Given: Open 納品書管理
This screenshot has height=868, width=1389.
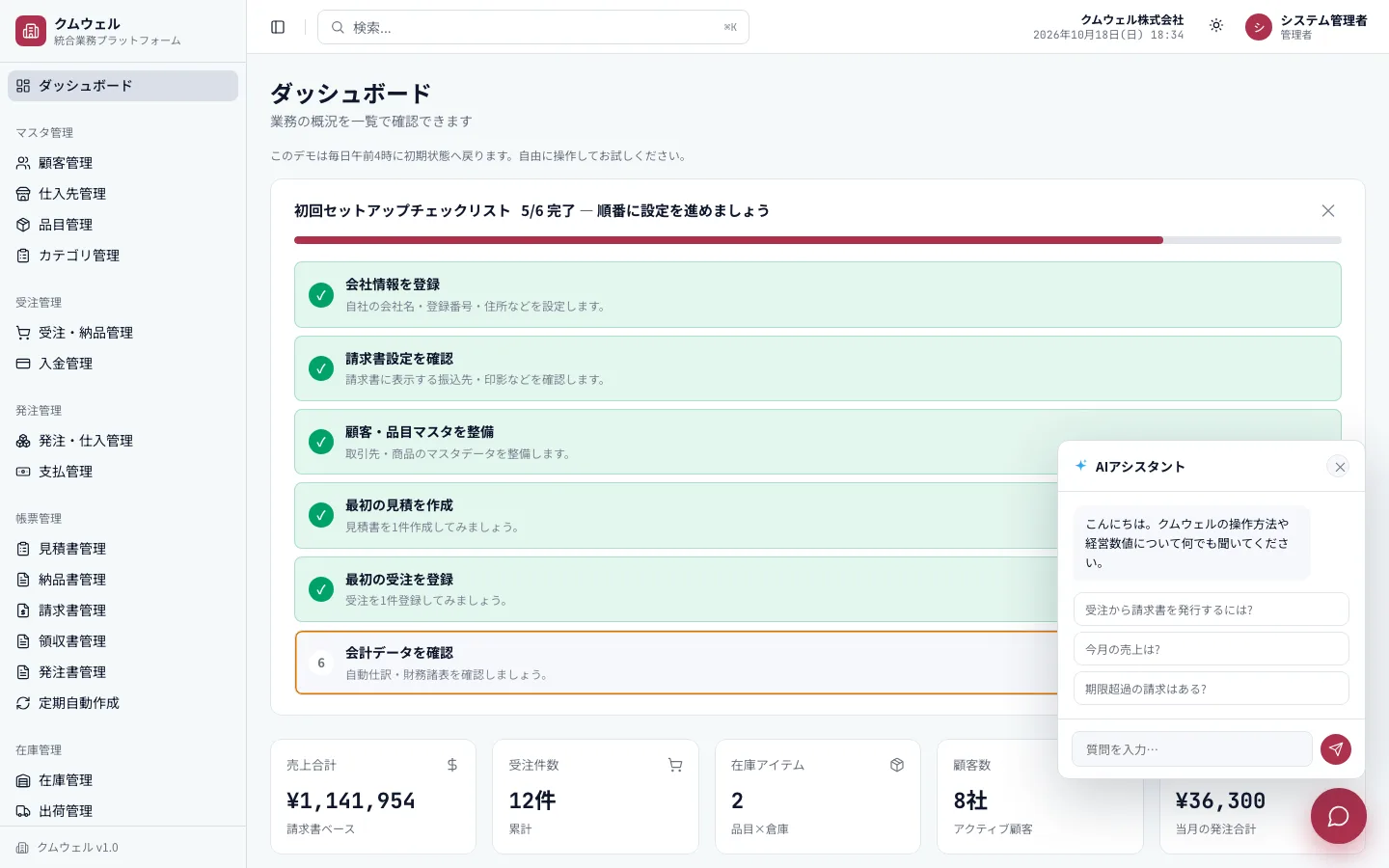Looking at the screenshot, I should [123, 580].
